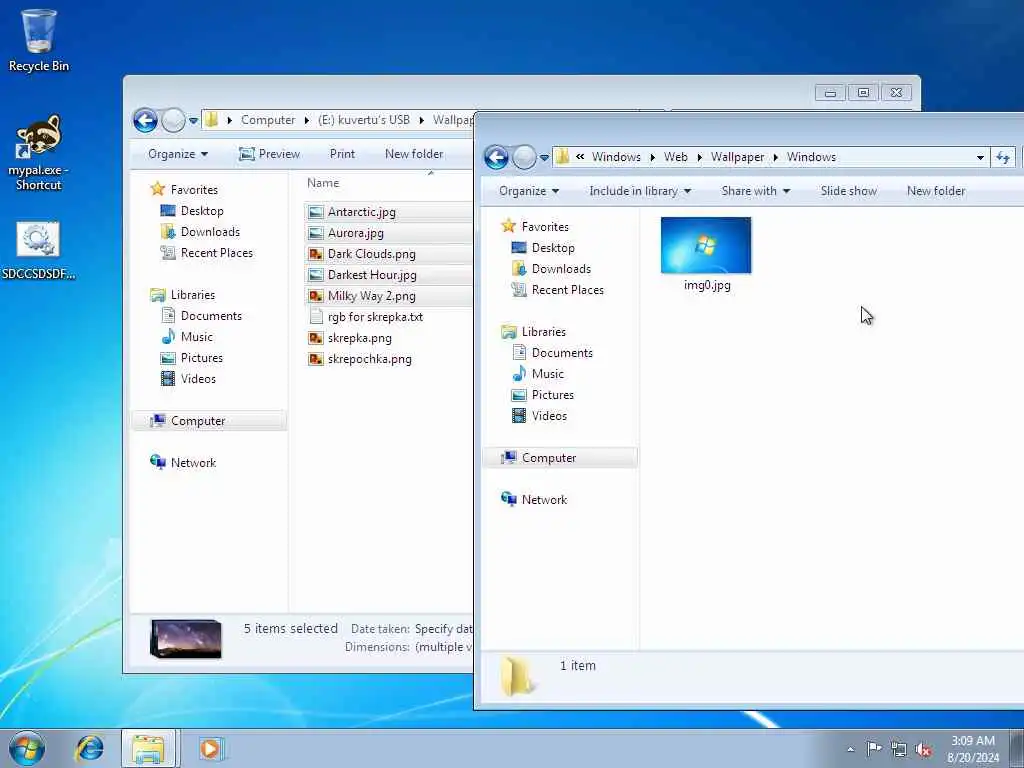Go back in the USB Wallpaper window

[x=145, y=120]
